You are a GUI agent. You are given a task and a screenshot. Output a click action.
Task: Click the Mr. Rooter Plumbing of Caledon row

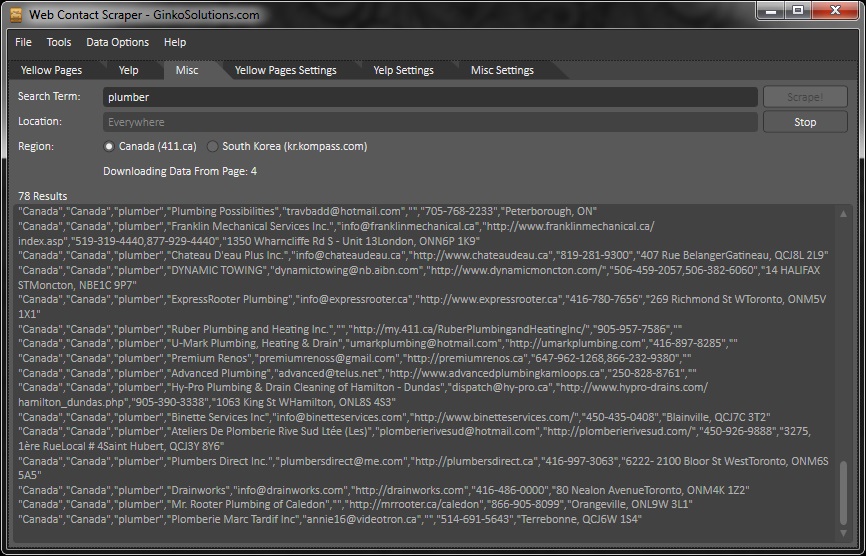356,504
